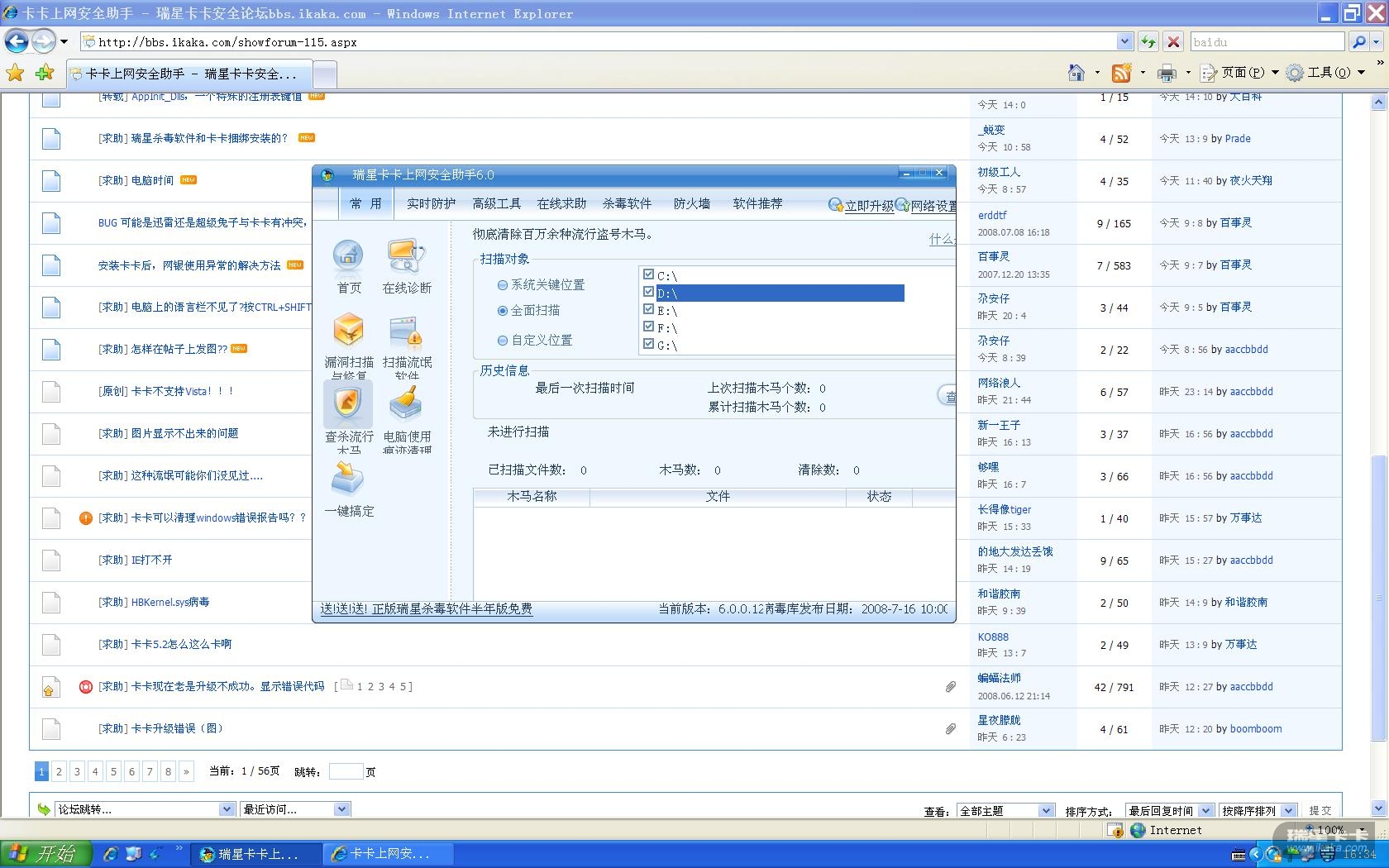Go to the IE Home page icon
Viewport: 1389px width, 868px height.
1076,73
